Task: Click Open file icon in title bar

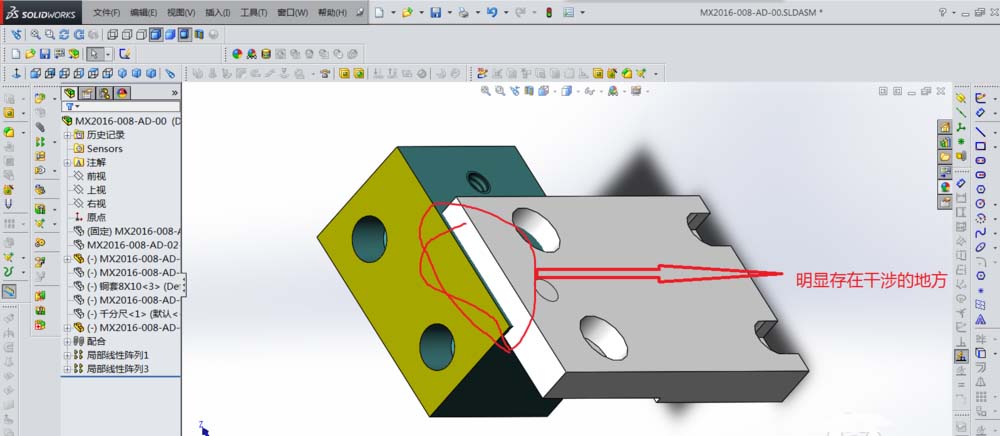Action: click(x=407, y=12)
